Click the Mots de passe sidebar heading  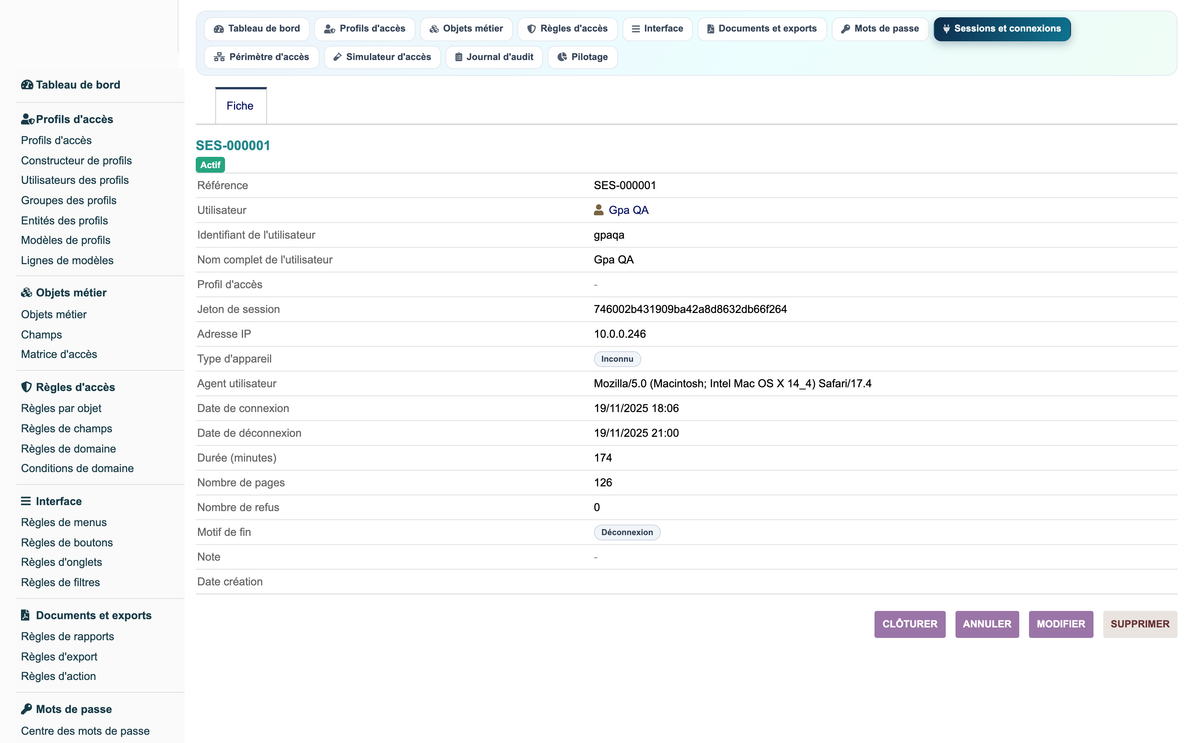(67, 709)
